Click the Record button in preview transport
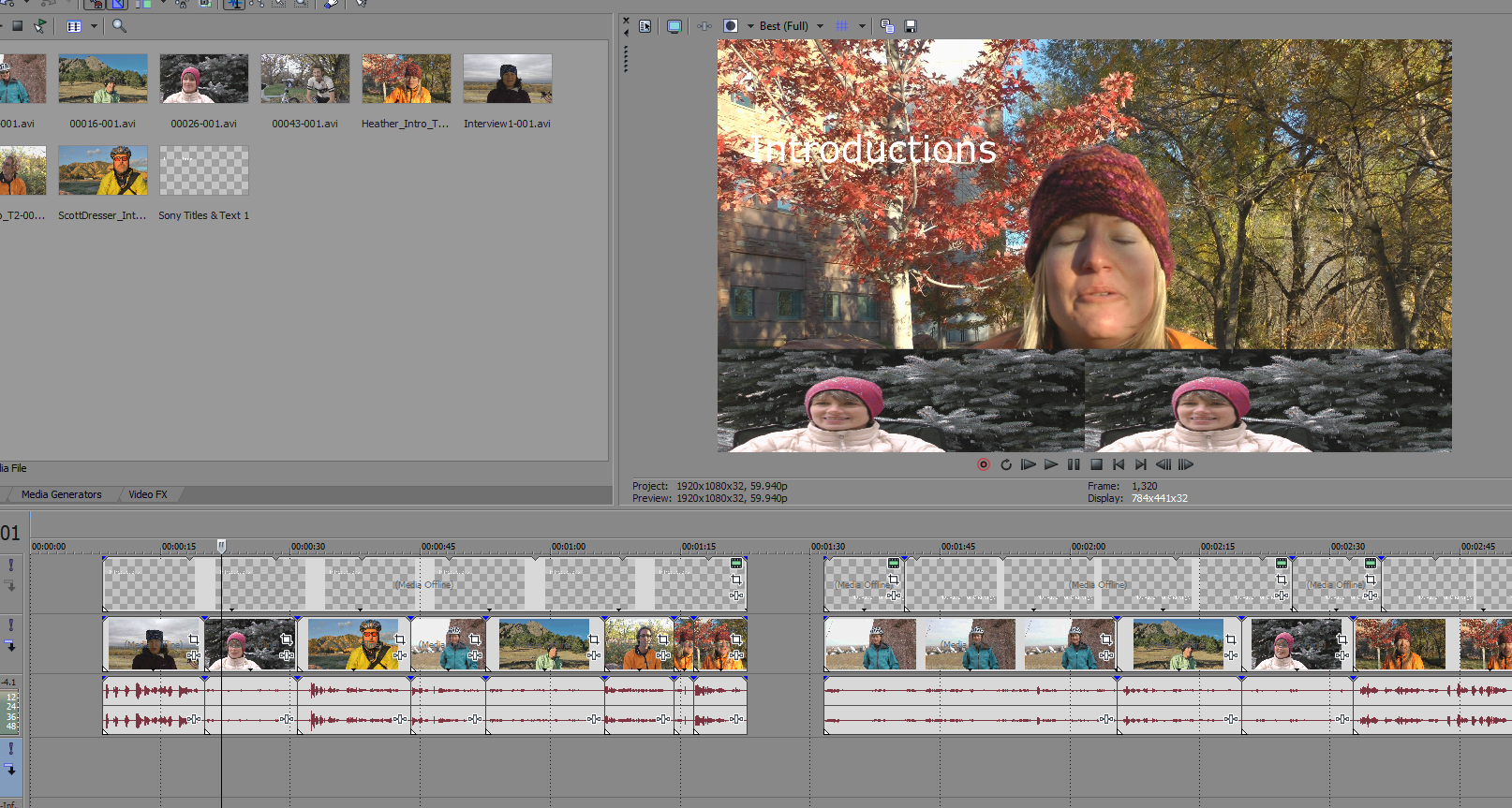1512x808 pixels. coord(984,464)
